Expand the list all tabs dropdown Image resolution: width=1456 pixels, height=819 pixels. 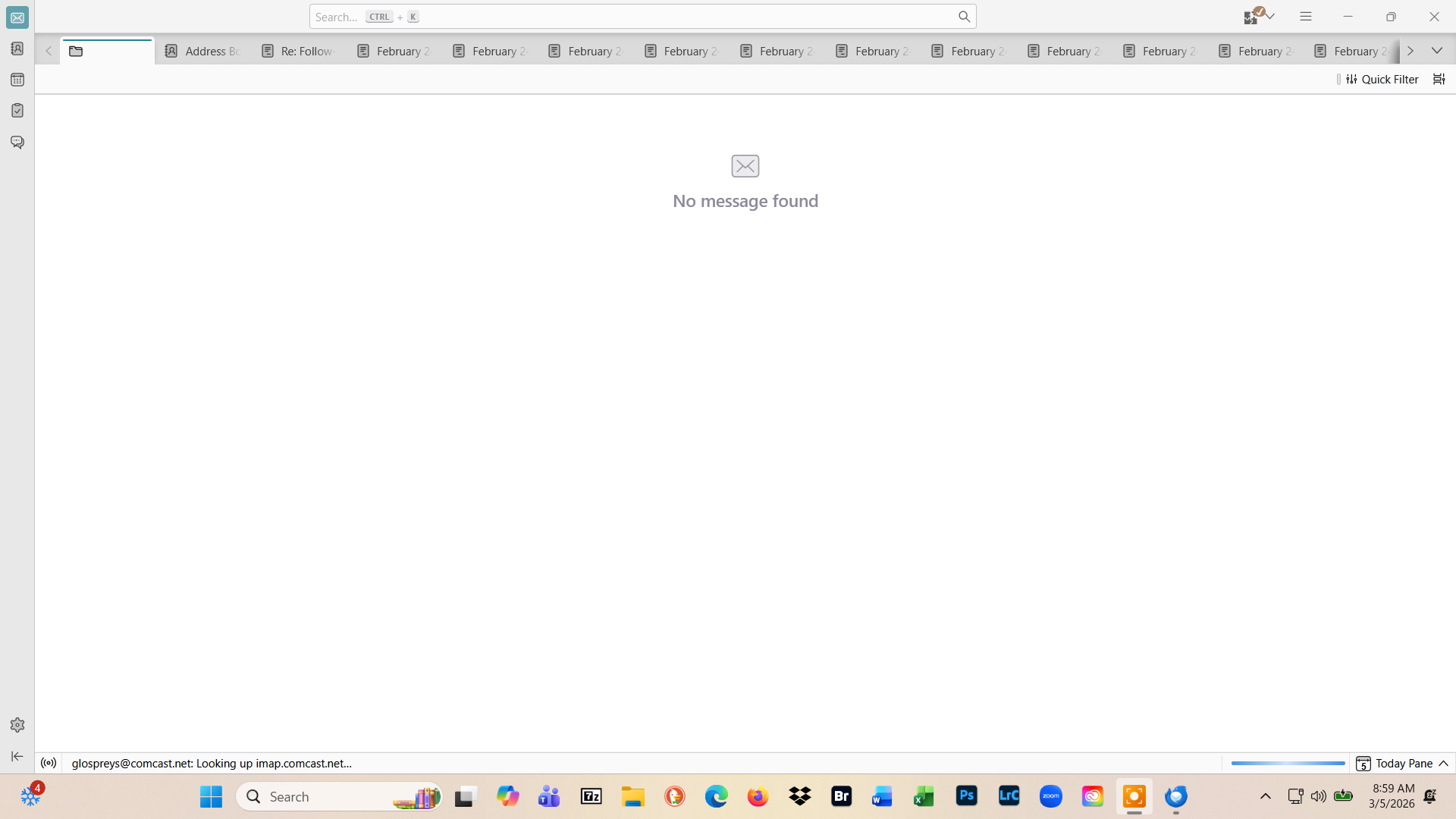pos(1437,51)
